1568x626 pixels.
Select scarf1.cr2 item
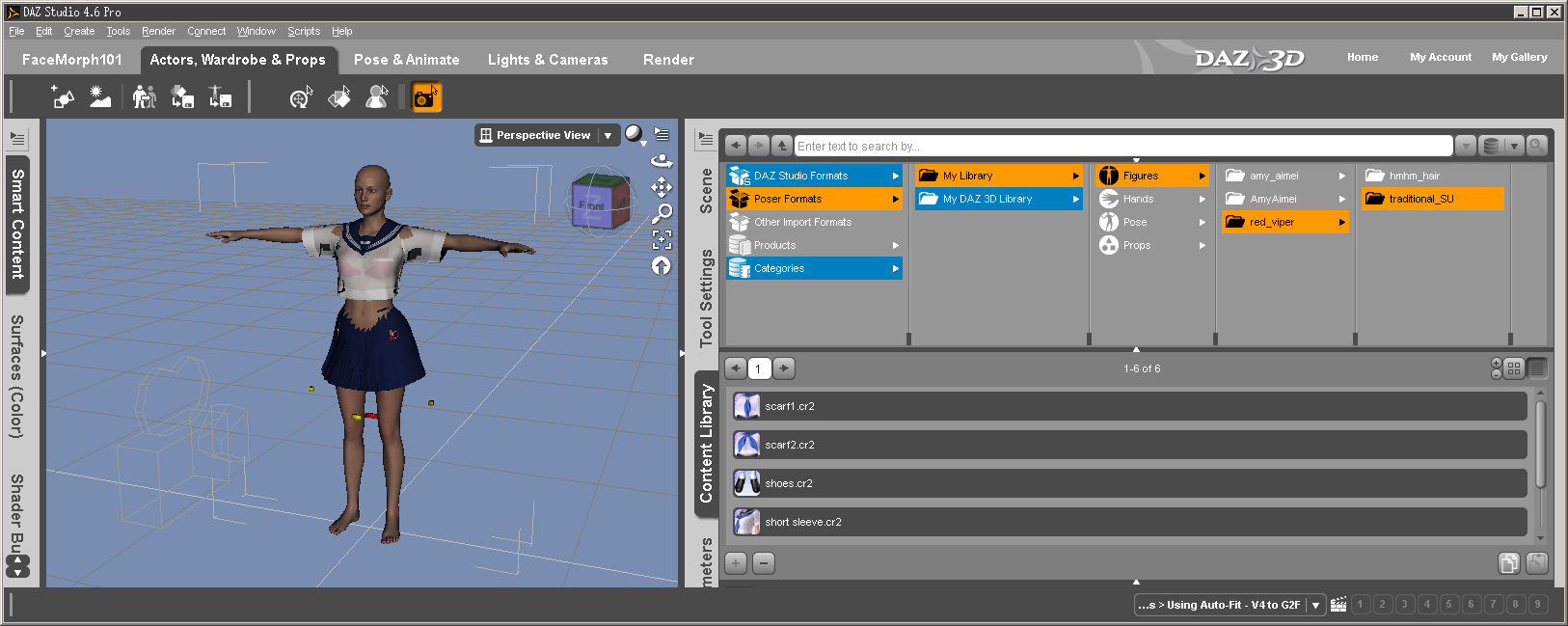pyautogui.click(x=1128, y=406)
